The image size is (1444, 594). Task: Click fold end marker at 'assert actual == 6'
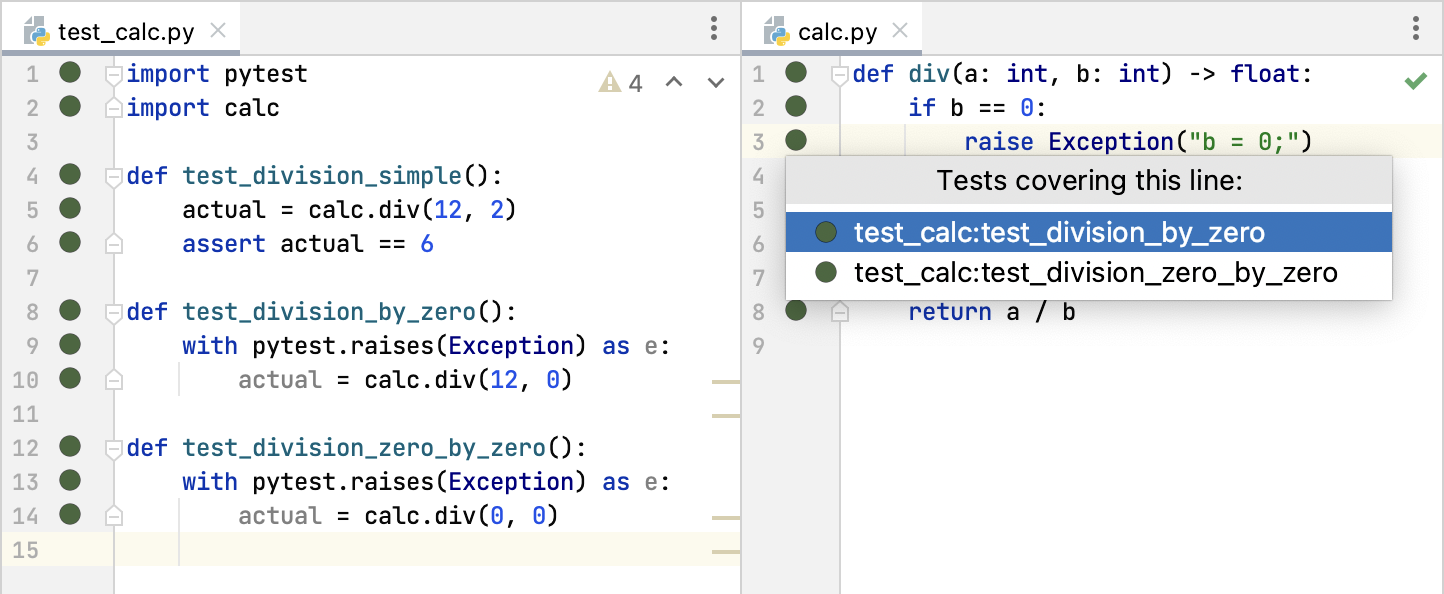point(114,244)
